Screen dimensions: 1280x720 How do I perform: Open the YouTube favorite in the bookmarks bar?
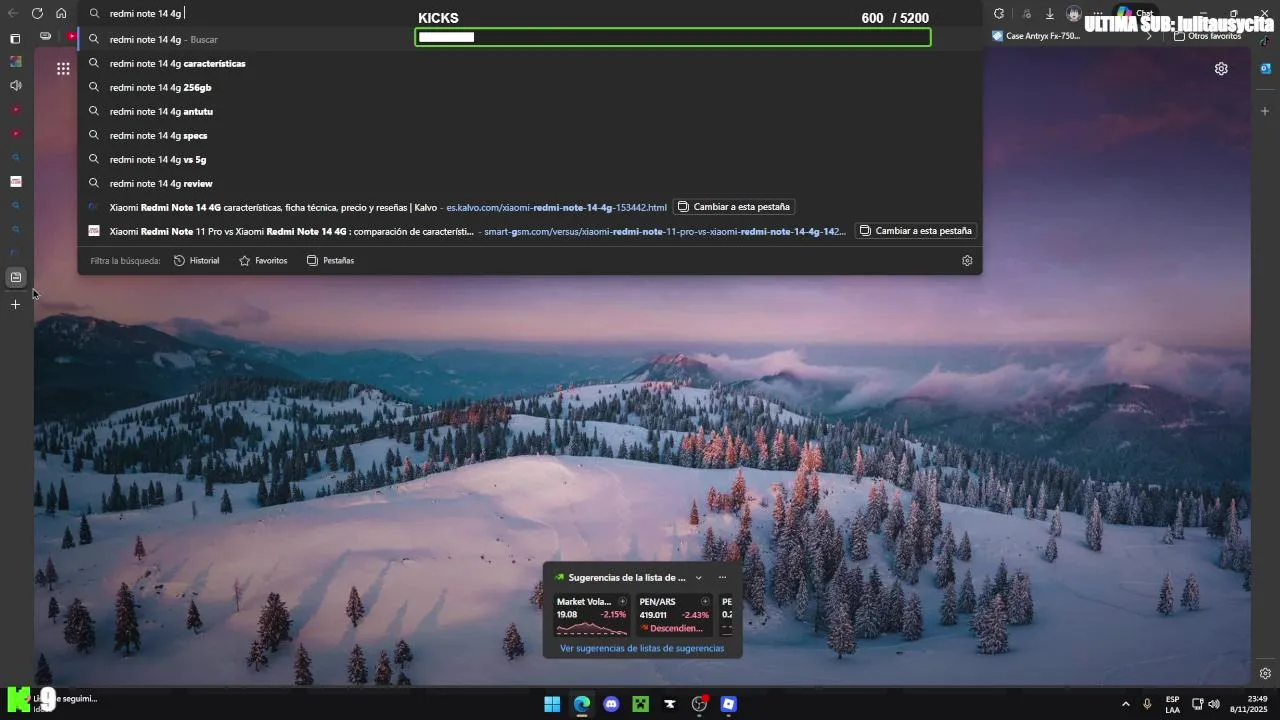click(x=71, y=36)
